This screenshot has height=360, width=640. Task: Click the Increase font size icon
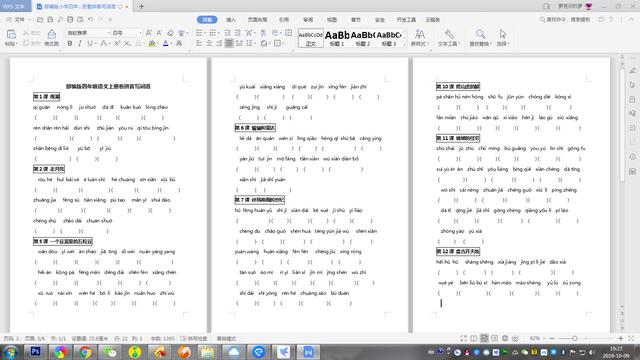149,33
